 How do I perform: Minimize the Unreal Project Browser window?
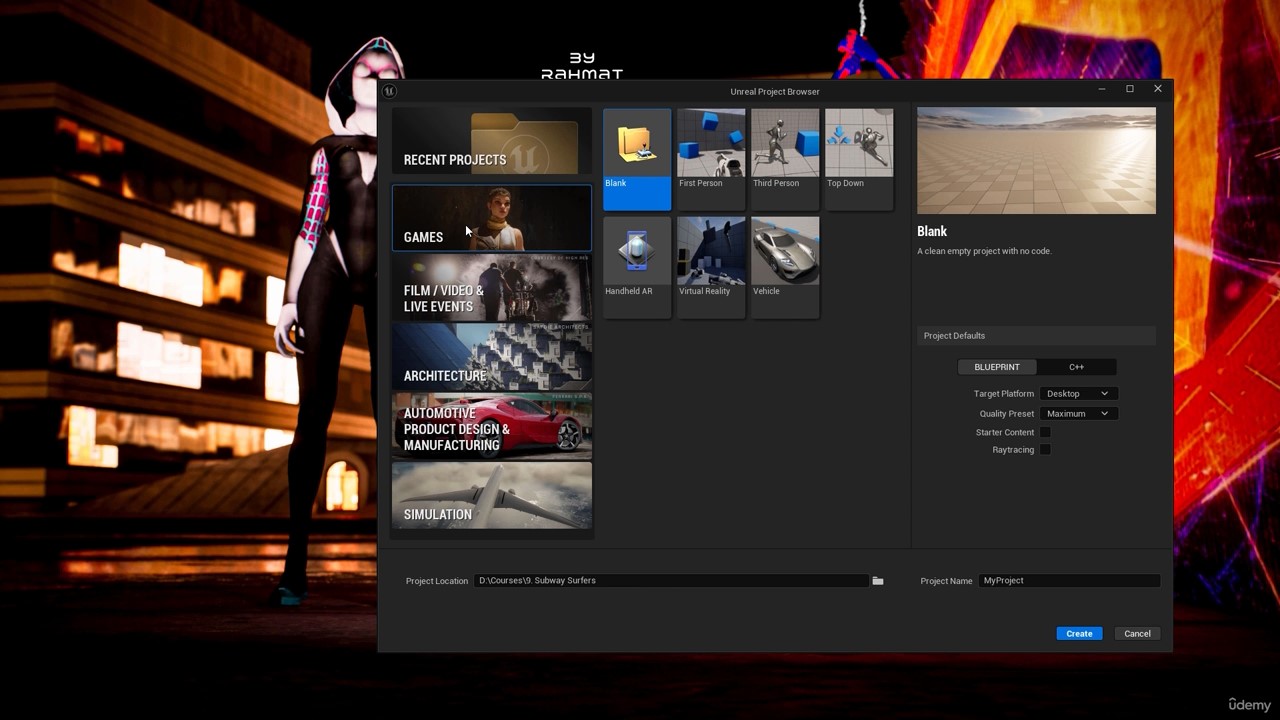click(1102, 89)
